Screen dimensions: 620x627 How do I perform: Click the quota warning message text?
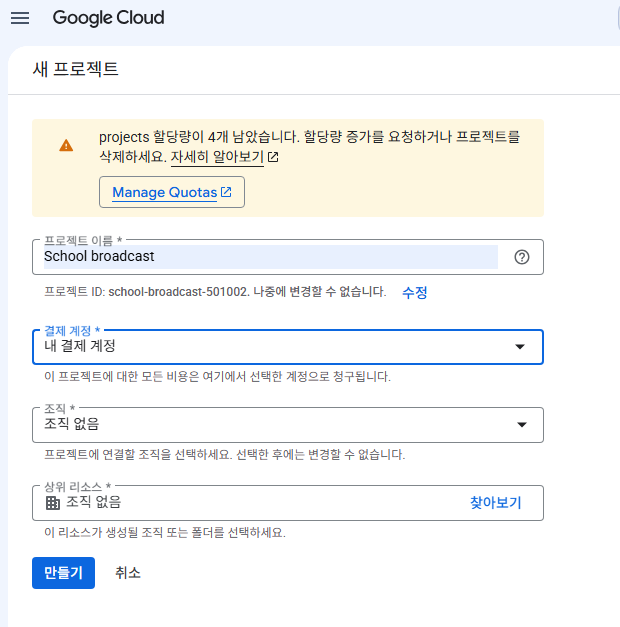pyautogui.click(x=309, y=146)
